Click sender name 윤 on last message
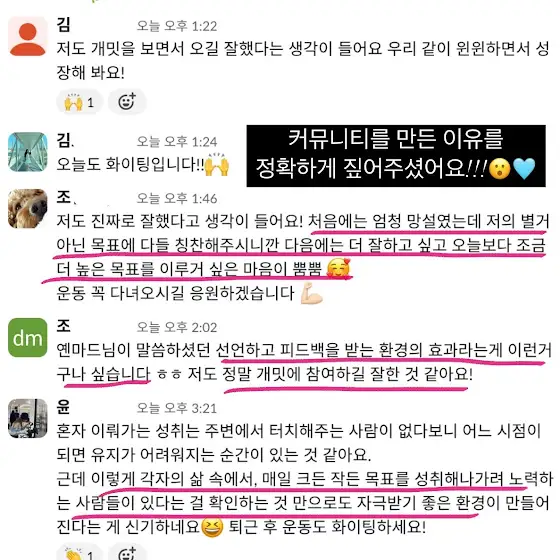The width and height of the screenshot is (560, 560). (x=63, y=407)
